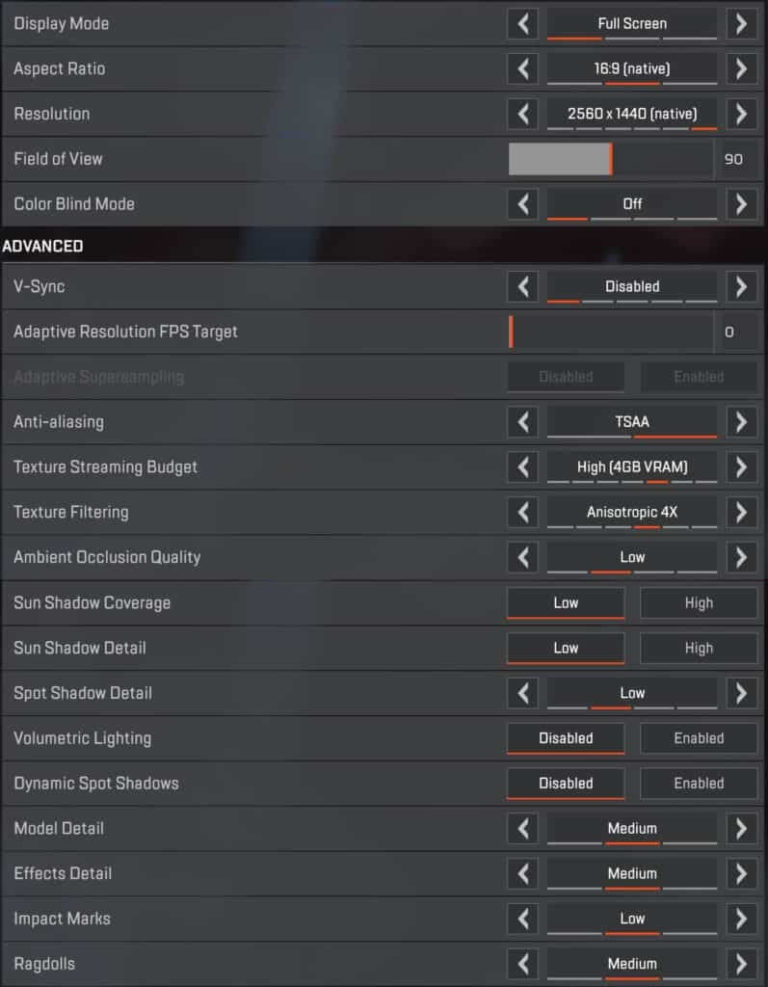Enable Dynamic Spot Shadows

click(698, 783)
